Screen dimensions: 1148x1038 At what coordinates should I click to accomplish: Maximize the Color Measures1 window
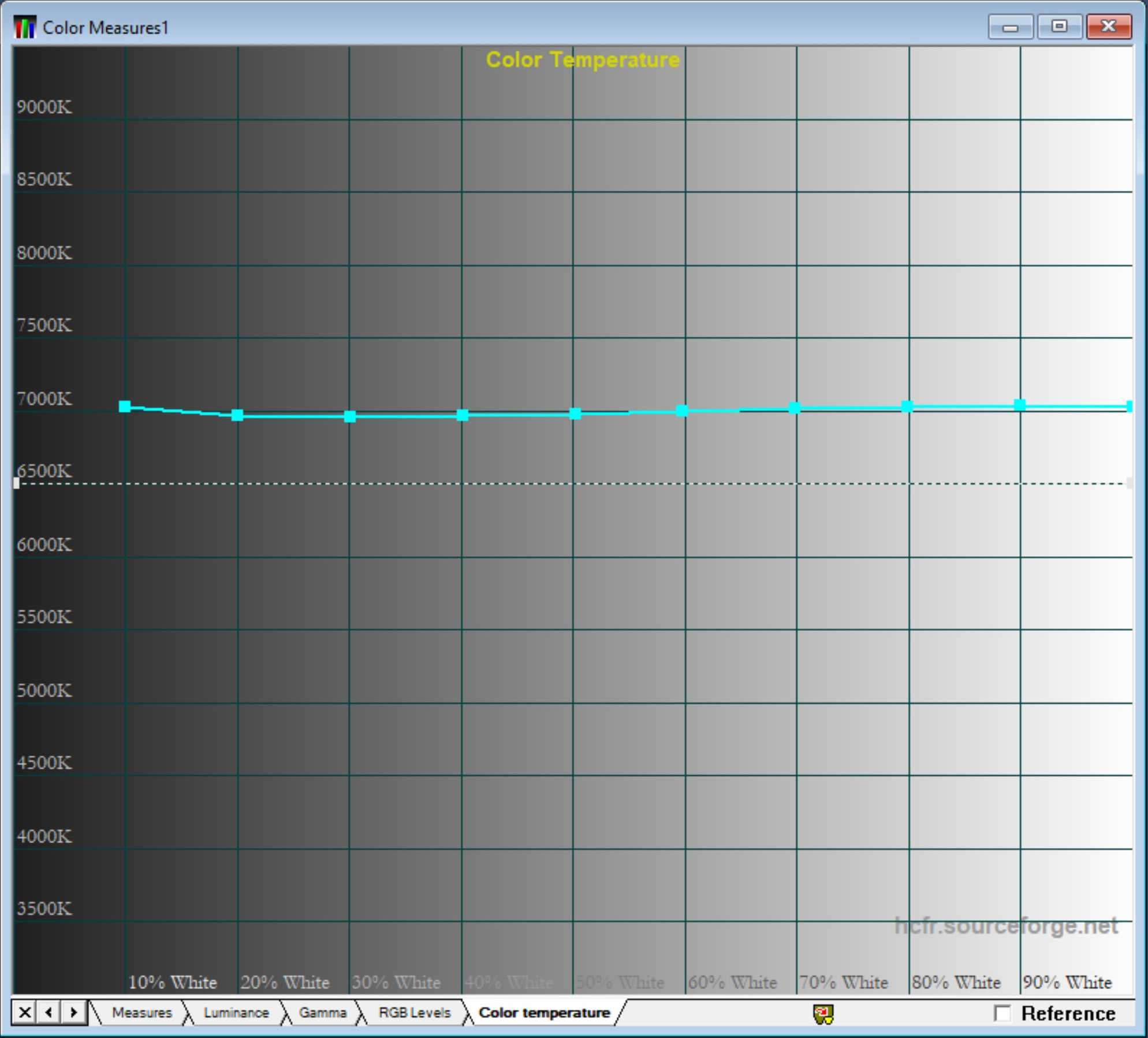click(x=1059, y=27)
